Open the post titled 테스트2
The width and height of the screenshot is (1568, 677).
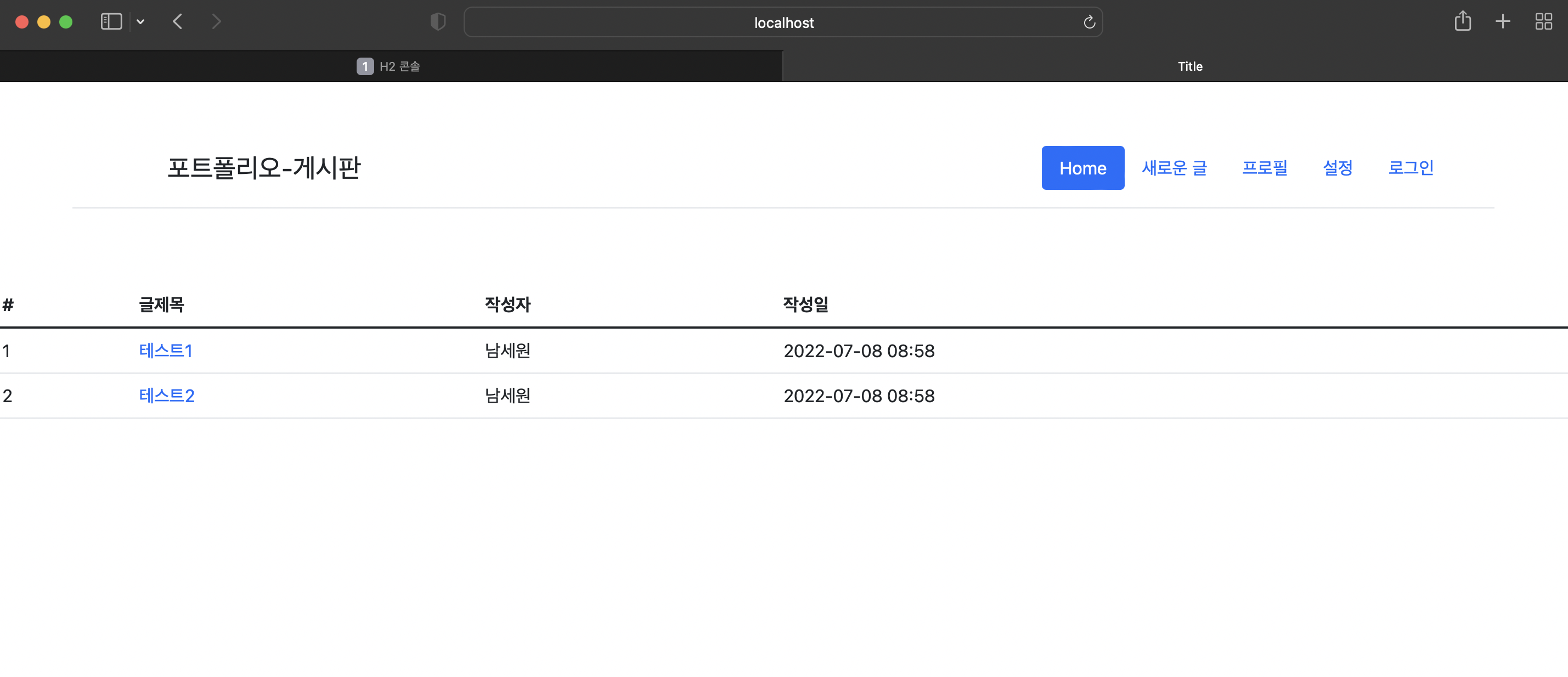(x=167, y=396)
